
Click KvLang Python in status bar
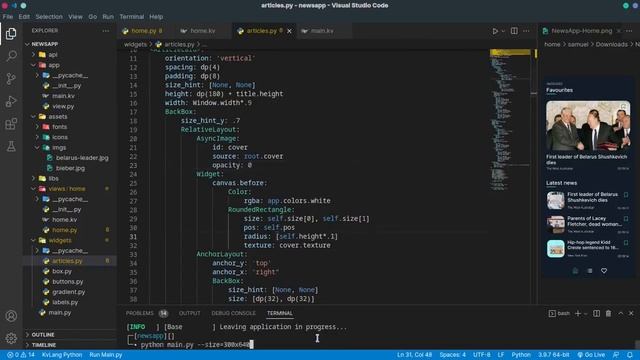[62, 355]
